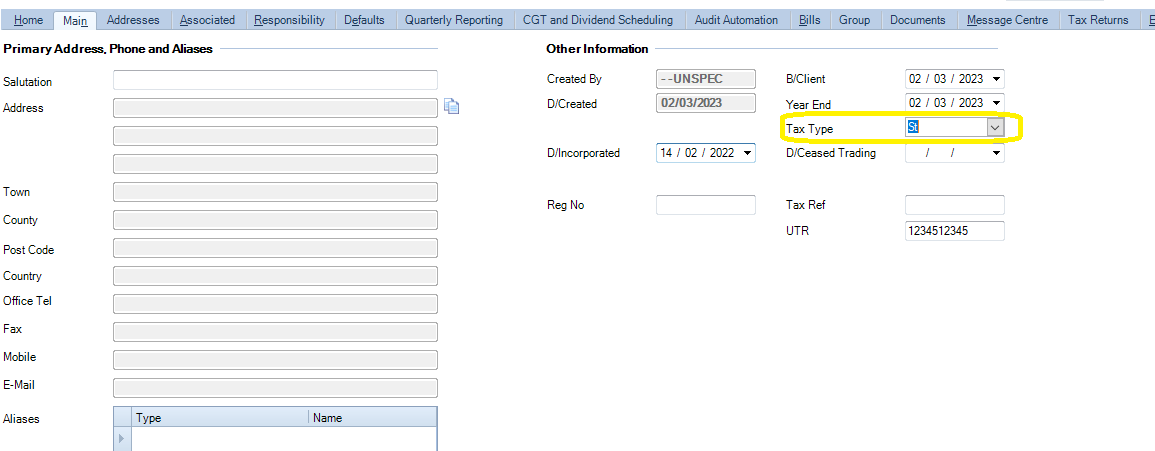Focus the Reg No text box
This screenshot has height=451, width=1155.
pyautogui.click(x=705, y=205)
